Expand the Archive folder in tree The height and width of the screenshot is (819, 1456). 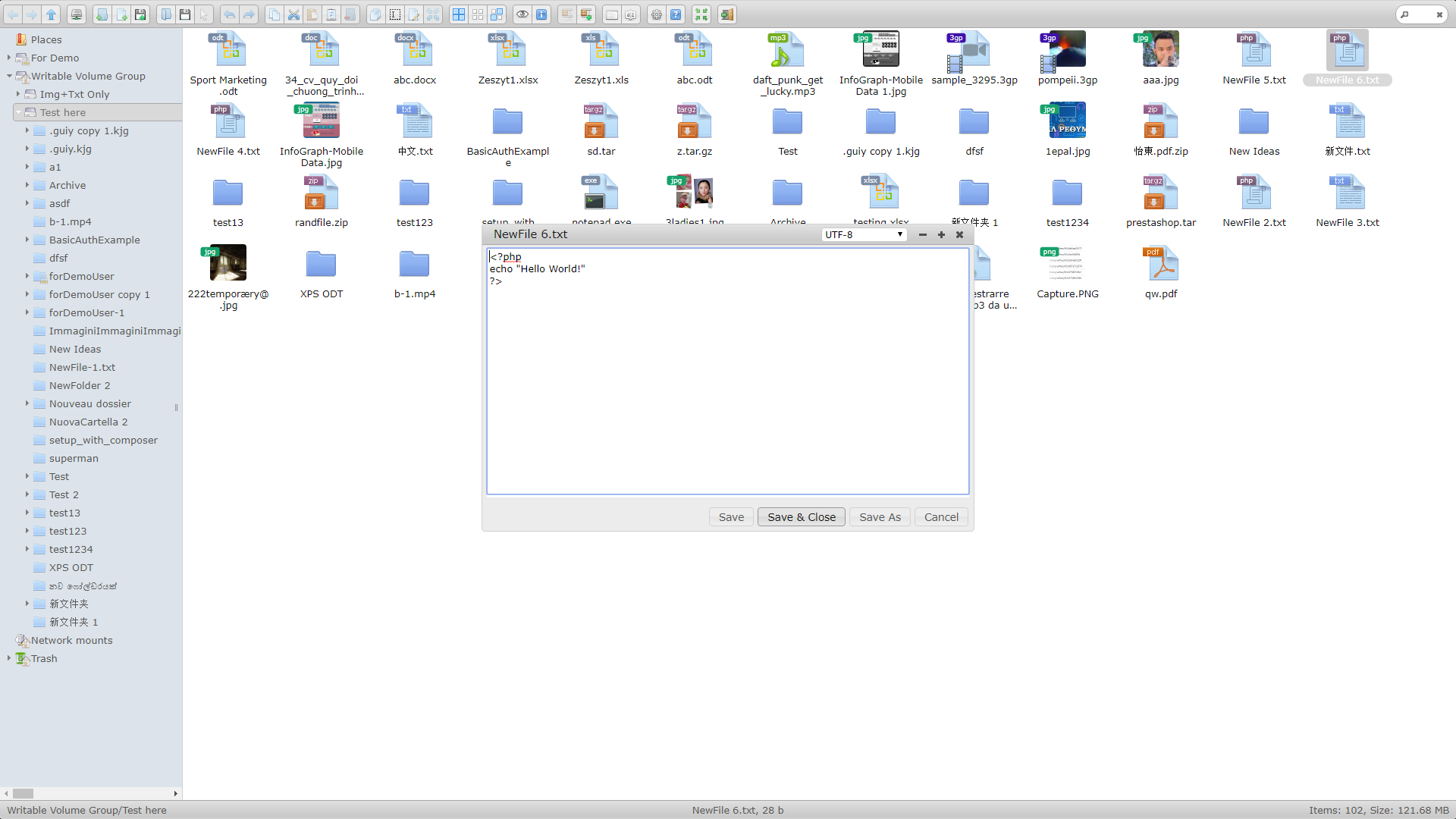tap(27, 185)
